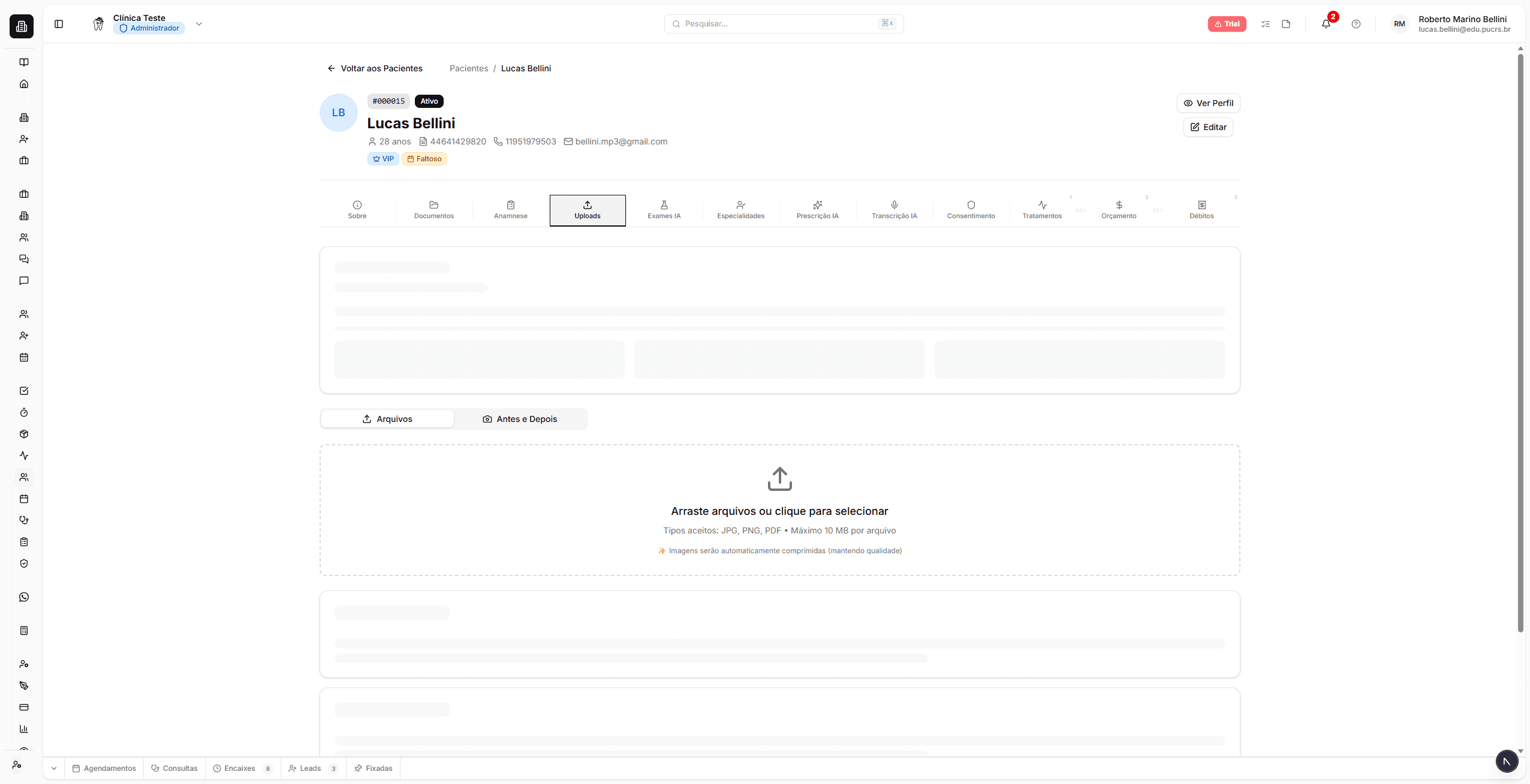This screenshot has height=784, width=1530.
Task: Open the help question mark icon
Action: 1356,24
